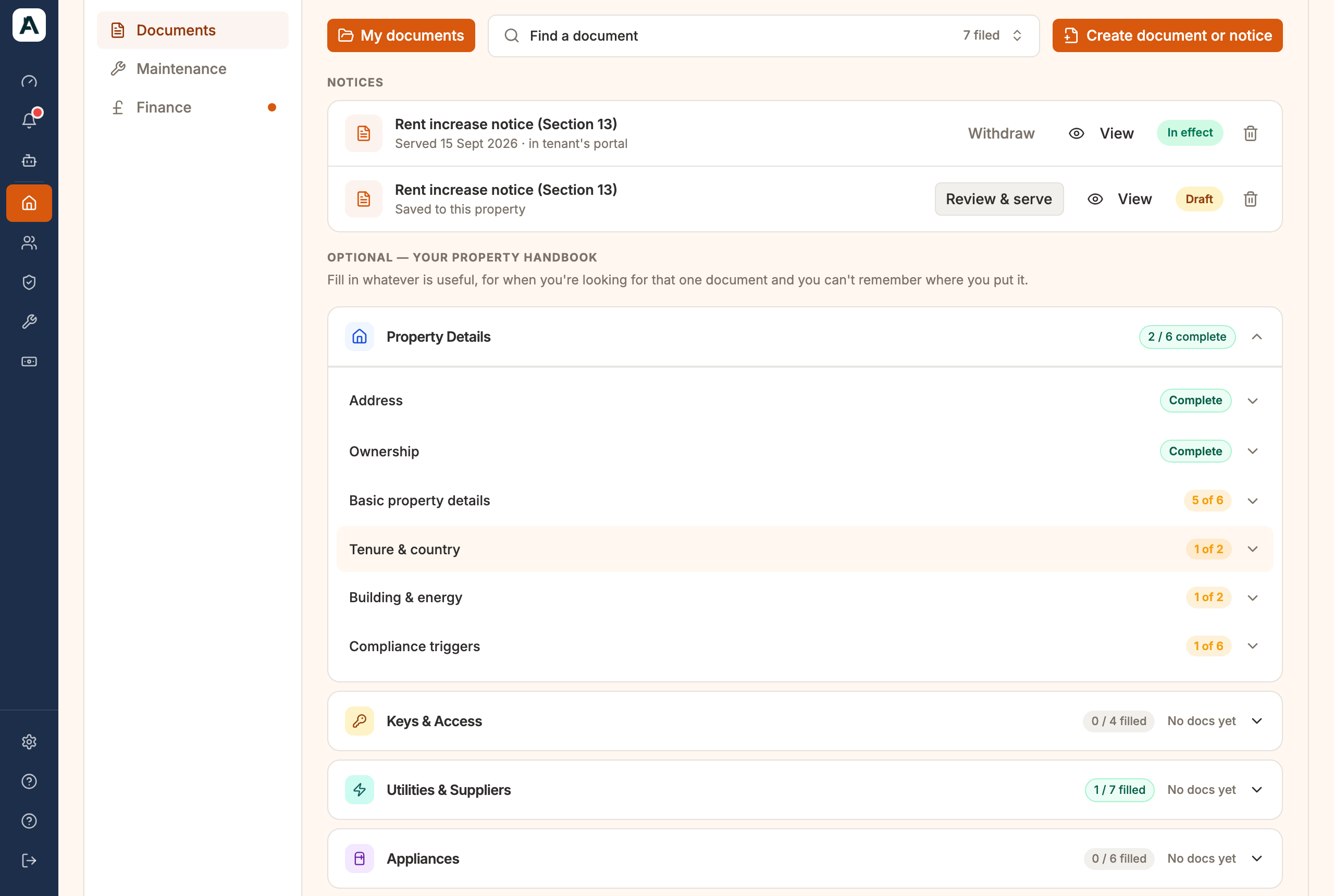Click the Keys & Access key icon

[x=360, y=721]
